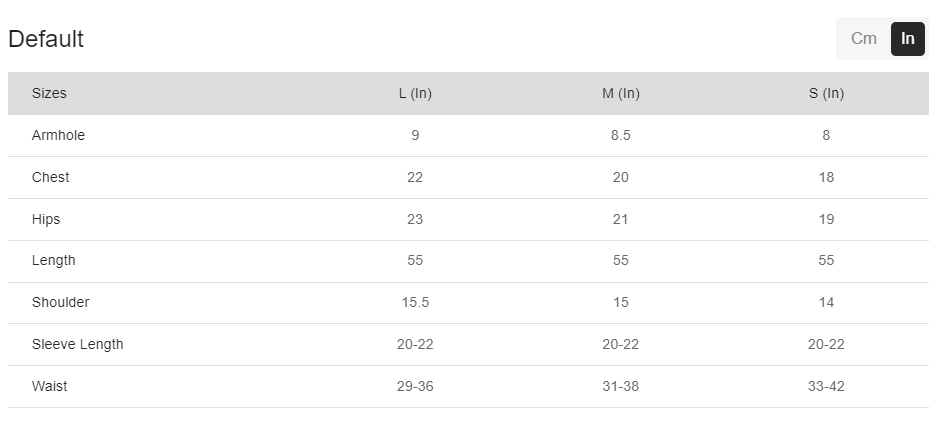Click the Sizes column header
Image resolution: width=943 pixels, height=427 pixels.
click(49, 93)
